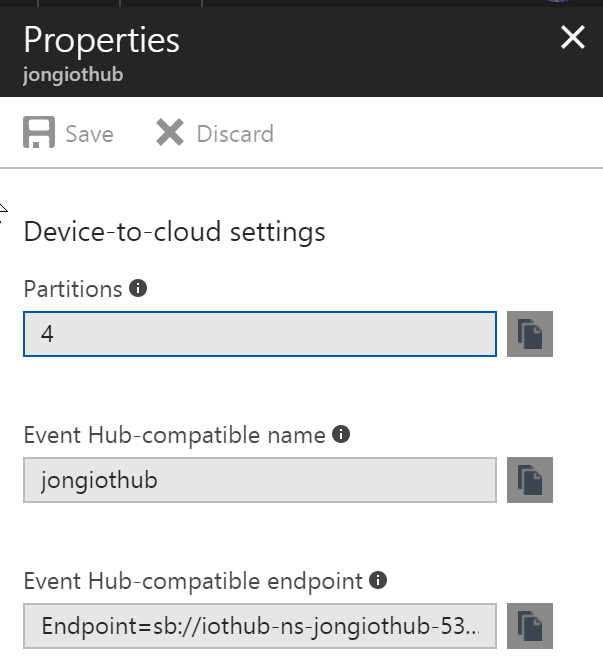Focus the Partitions field showing 4
Image resolution: width=603 pixels, height=660 pixels.
(260, 334)
